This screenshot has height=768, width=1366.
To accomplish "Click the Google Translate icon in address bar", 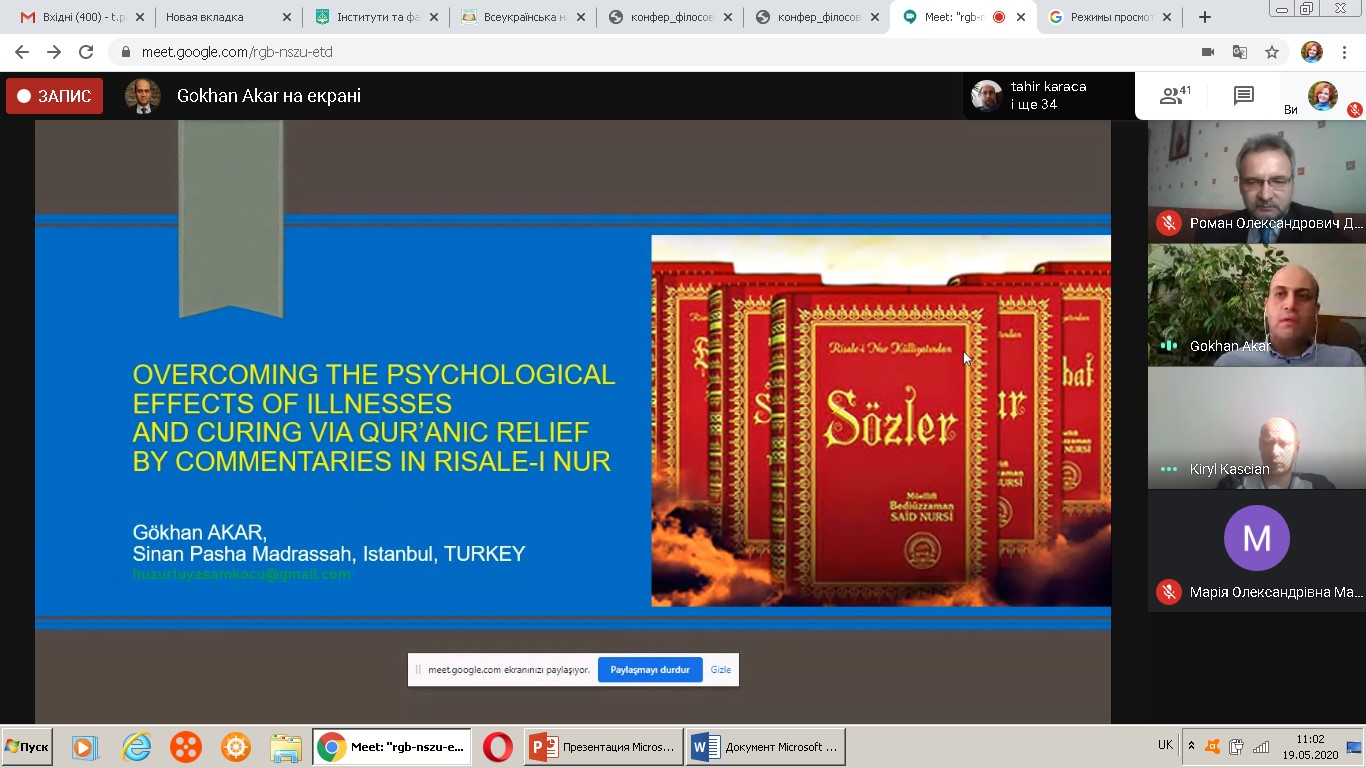I will [1240, 52].
